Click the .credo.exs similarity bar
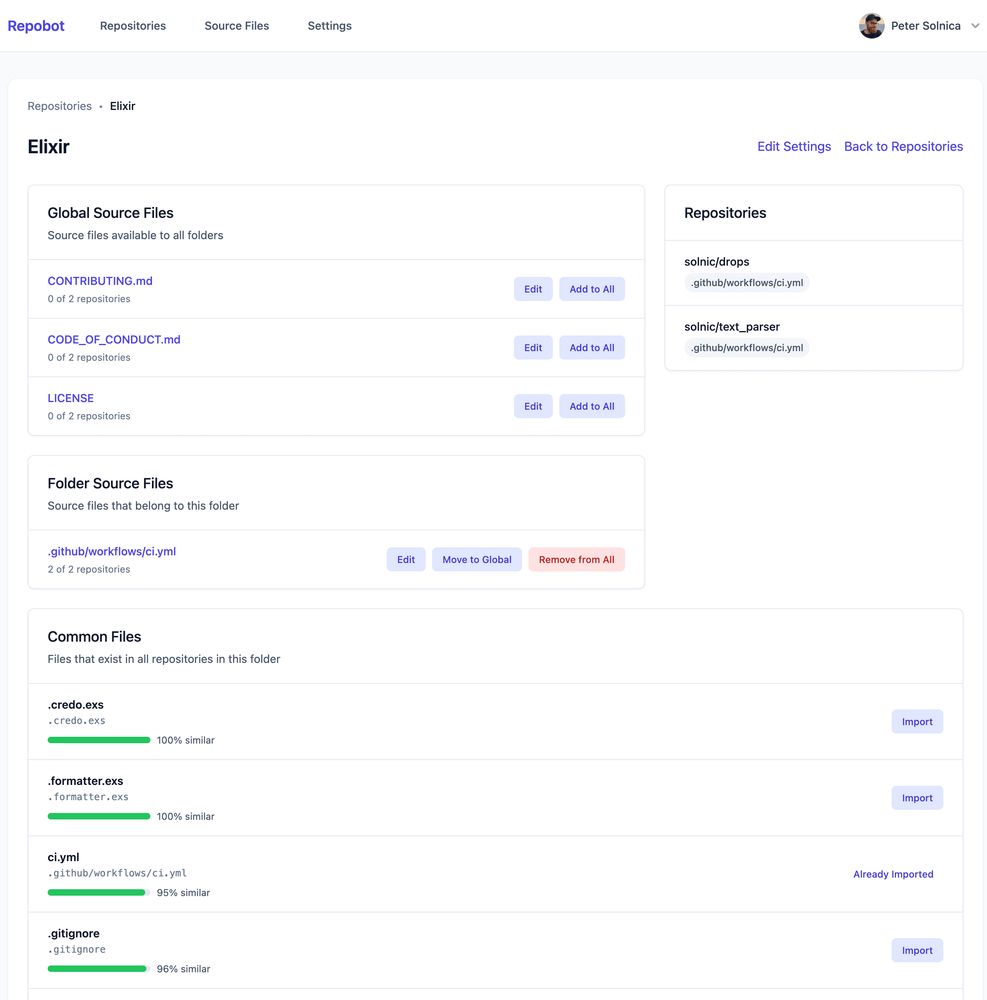The height and width of the screenshot is (1000, 987). point(99,740)
